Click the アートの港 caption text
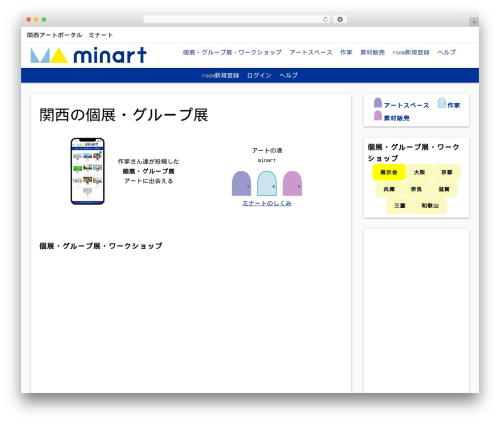500x423 pixels. [x=267, y=150]
